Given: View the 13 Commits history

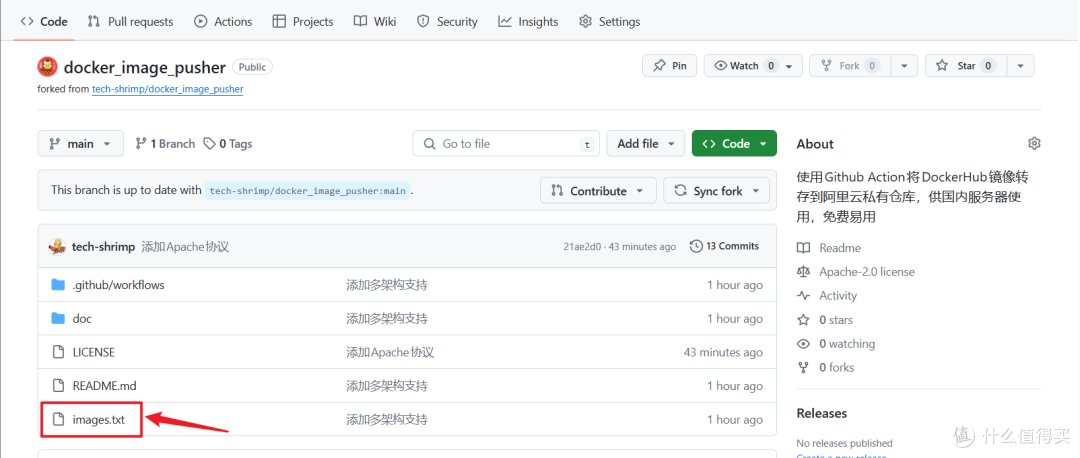Looking at the screenshot, I should (725, 246).
